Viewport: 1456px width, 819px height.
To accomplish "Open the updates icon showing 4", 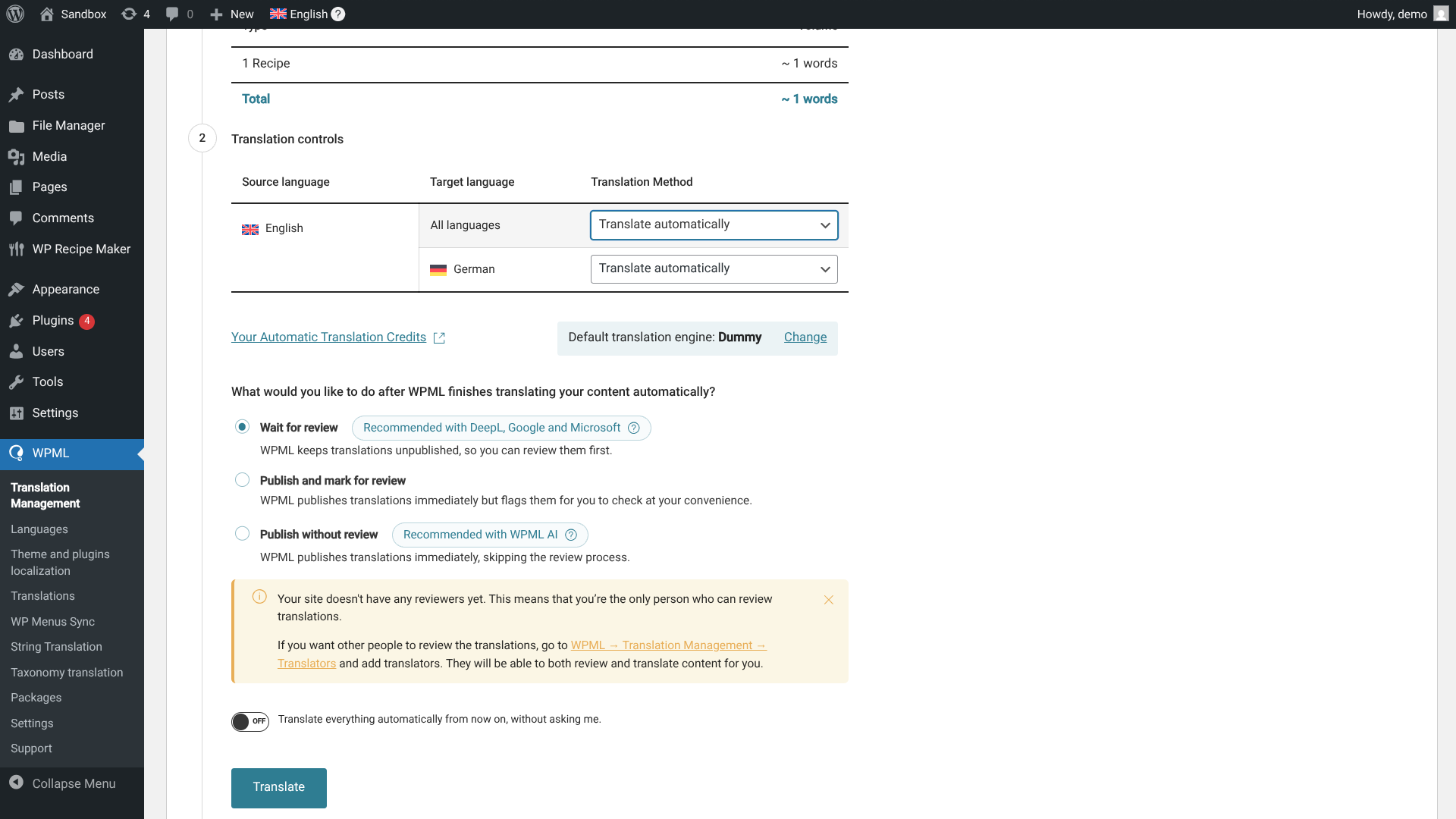I will (129, 14).
